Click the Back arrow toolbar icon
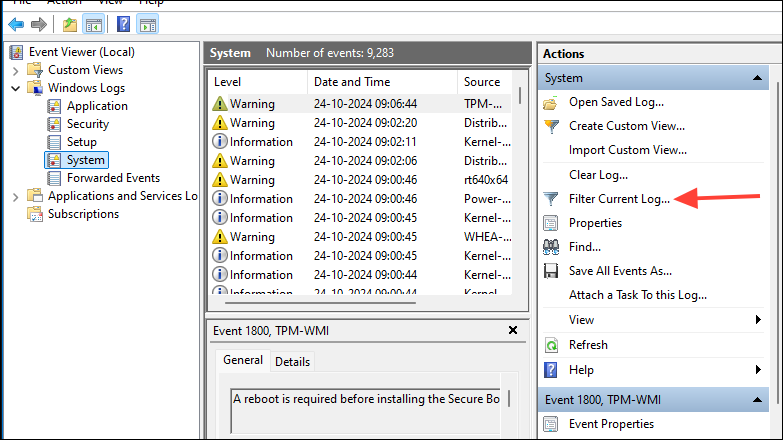783x440 pixels. pyautogui.click(x=16, y=24)
